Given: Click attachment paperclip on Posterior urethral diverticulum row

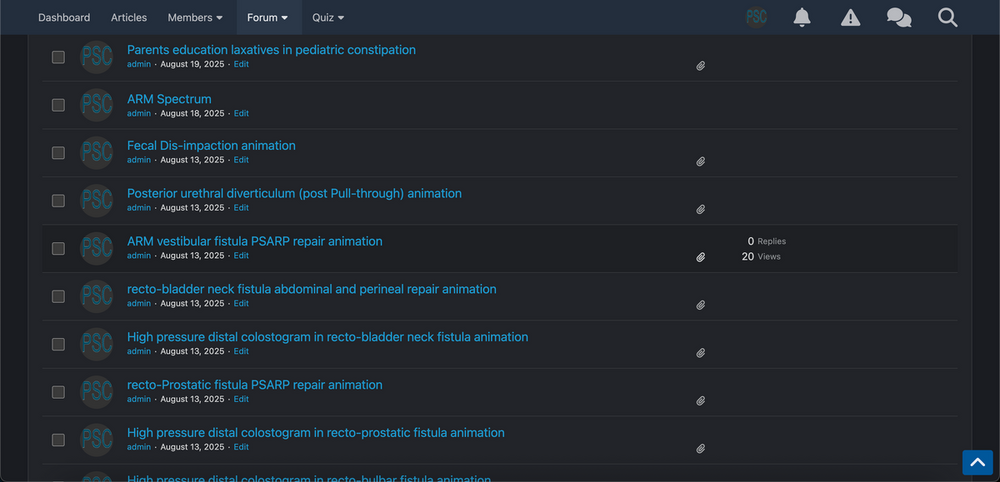Looking at the screenshot, I should point(700,209).
